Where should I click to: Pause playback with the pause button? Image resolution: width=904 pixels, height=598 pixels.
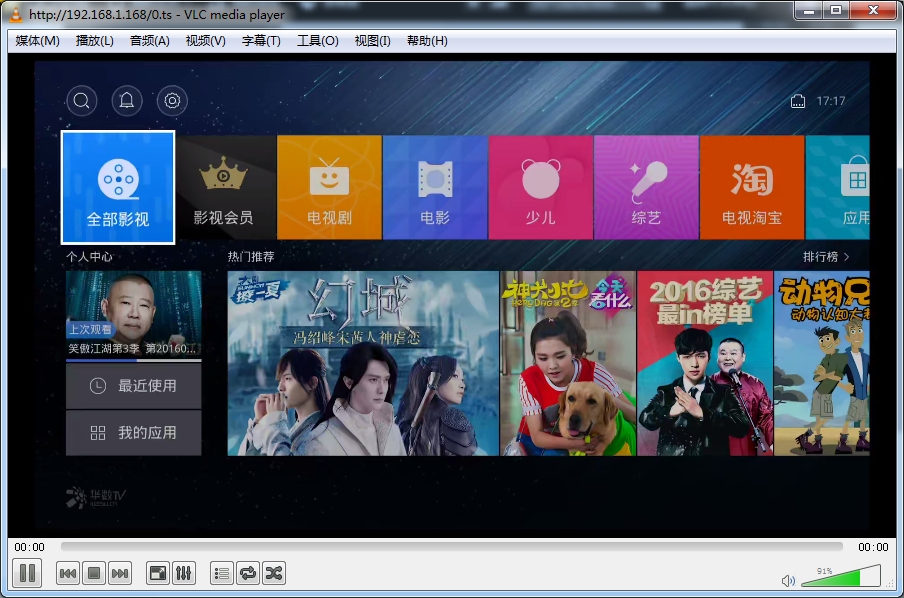[27, 573]
